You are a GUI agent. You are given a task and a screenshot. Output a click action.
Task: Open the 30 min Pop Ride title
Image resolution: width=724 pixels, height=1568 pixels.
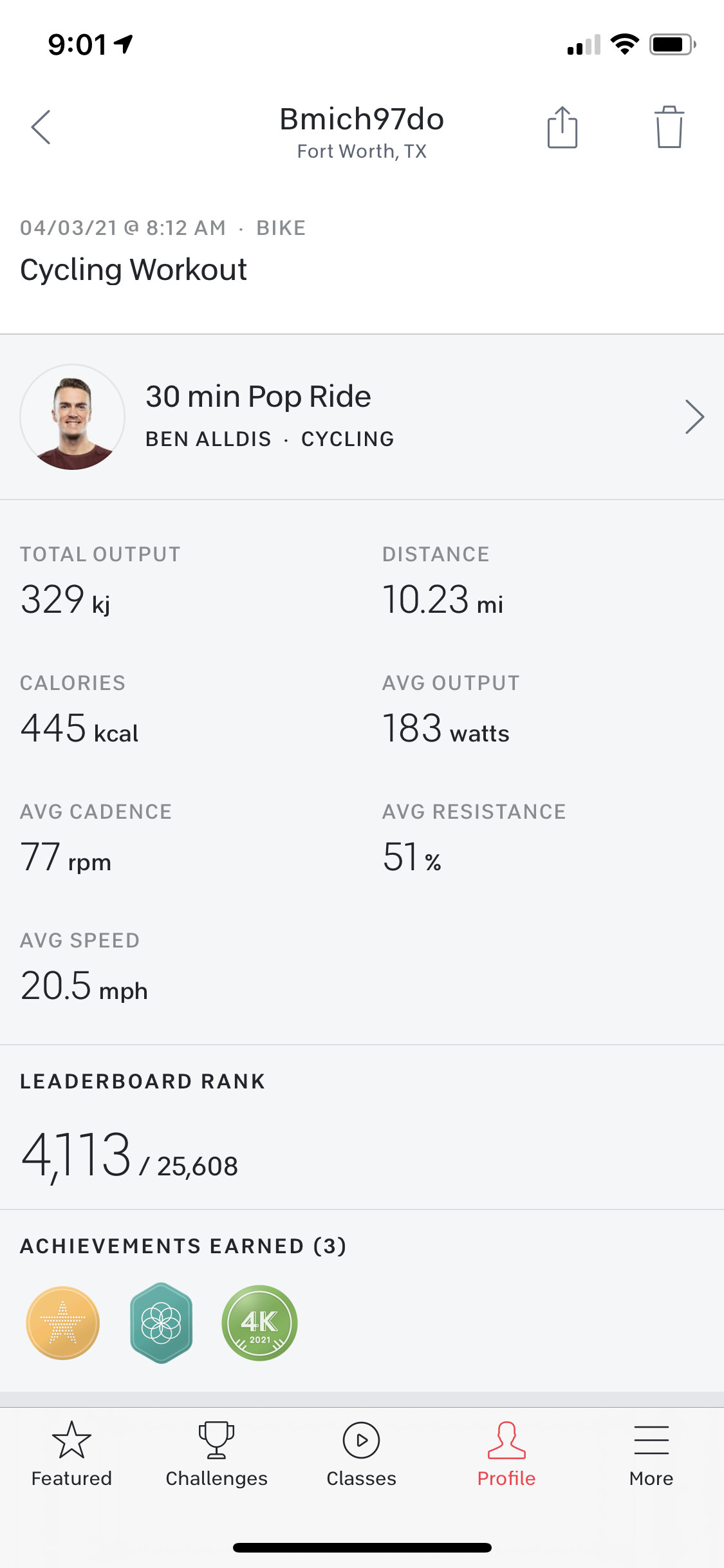(258, 397)
